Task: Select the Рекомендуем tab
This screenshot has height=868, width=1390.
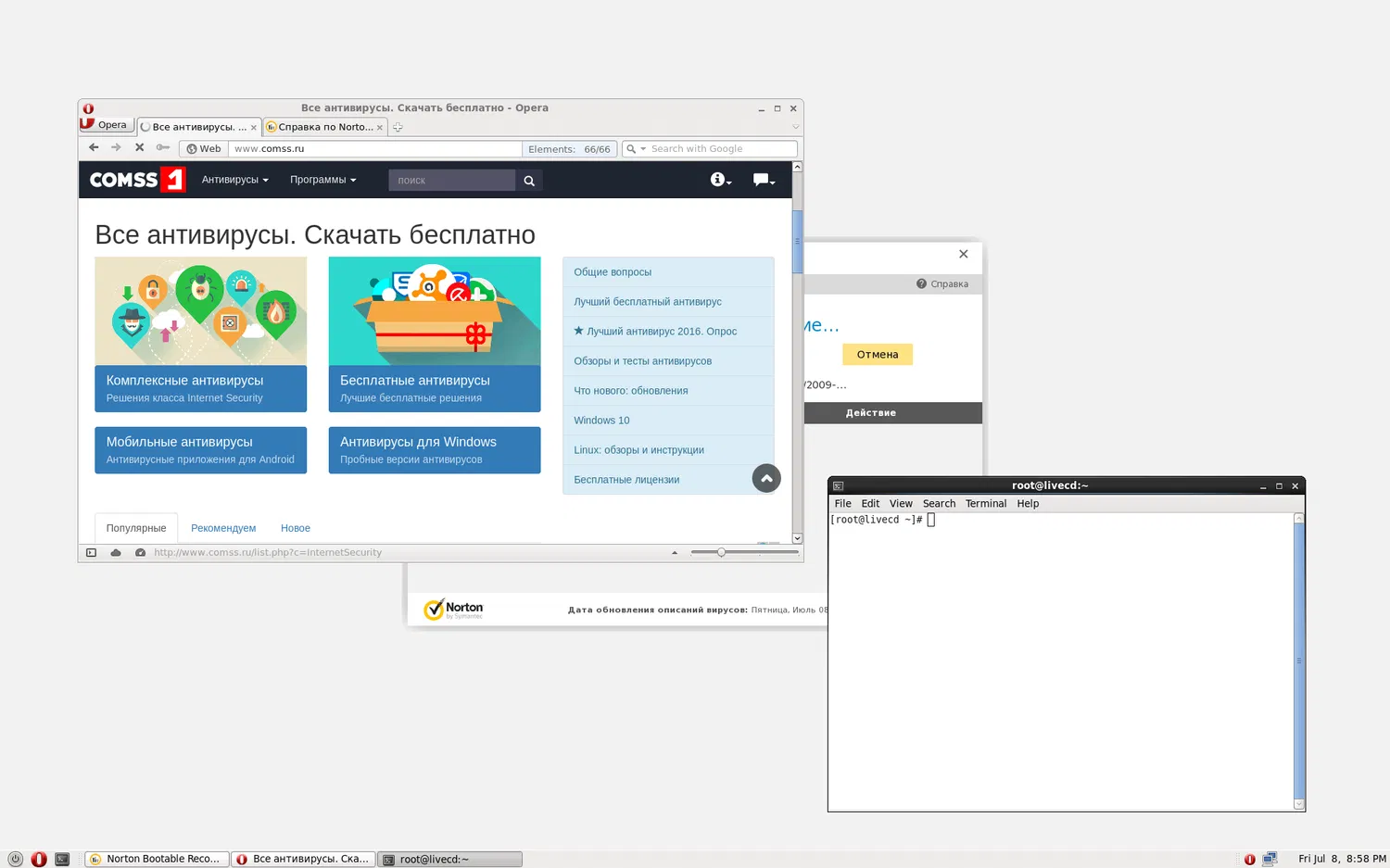Action: pyautogui.click(x=223, y=528)
